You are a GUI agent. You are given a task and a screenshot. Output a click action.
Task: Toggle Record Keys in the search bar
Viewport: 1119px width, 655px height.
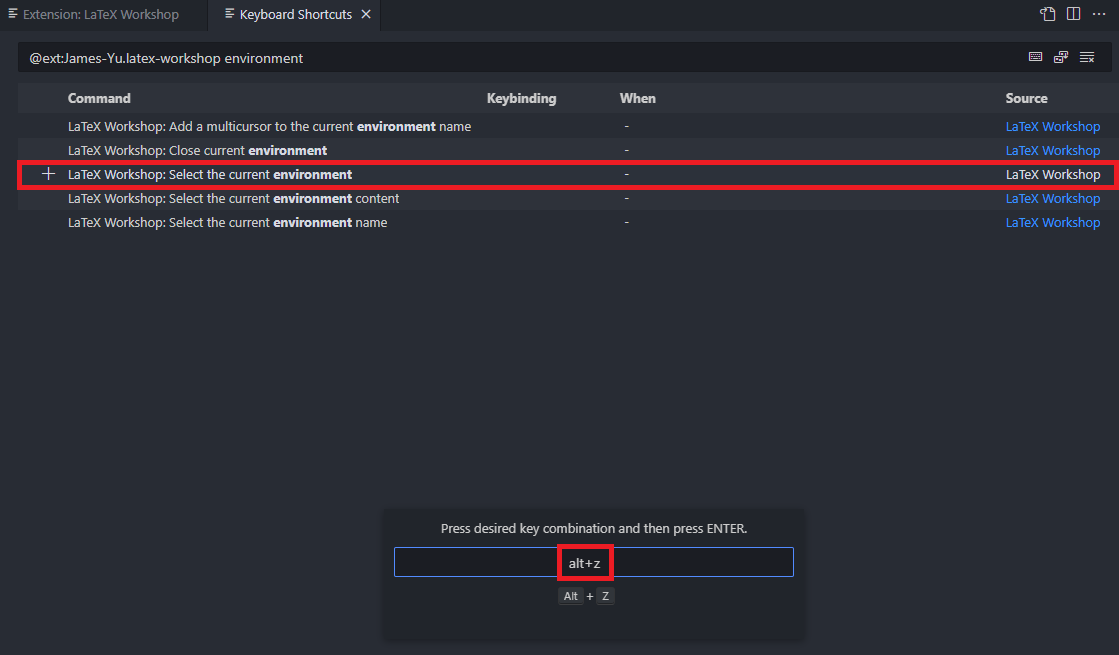[x=1036, y=57]
